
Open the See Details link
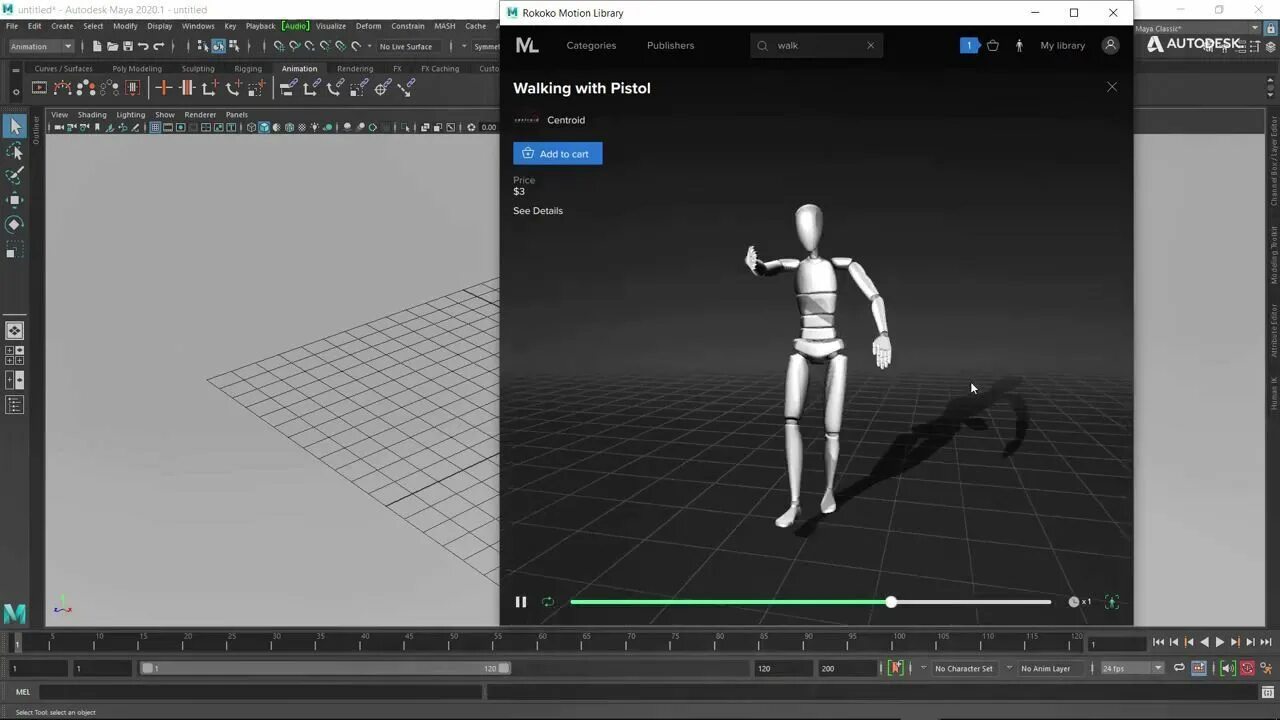point(538,211)
